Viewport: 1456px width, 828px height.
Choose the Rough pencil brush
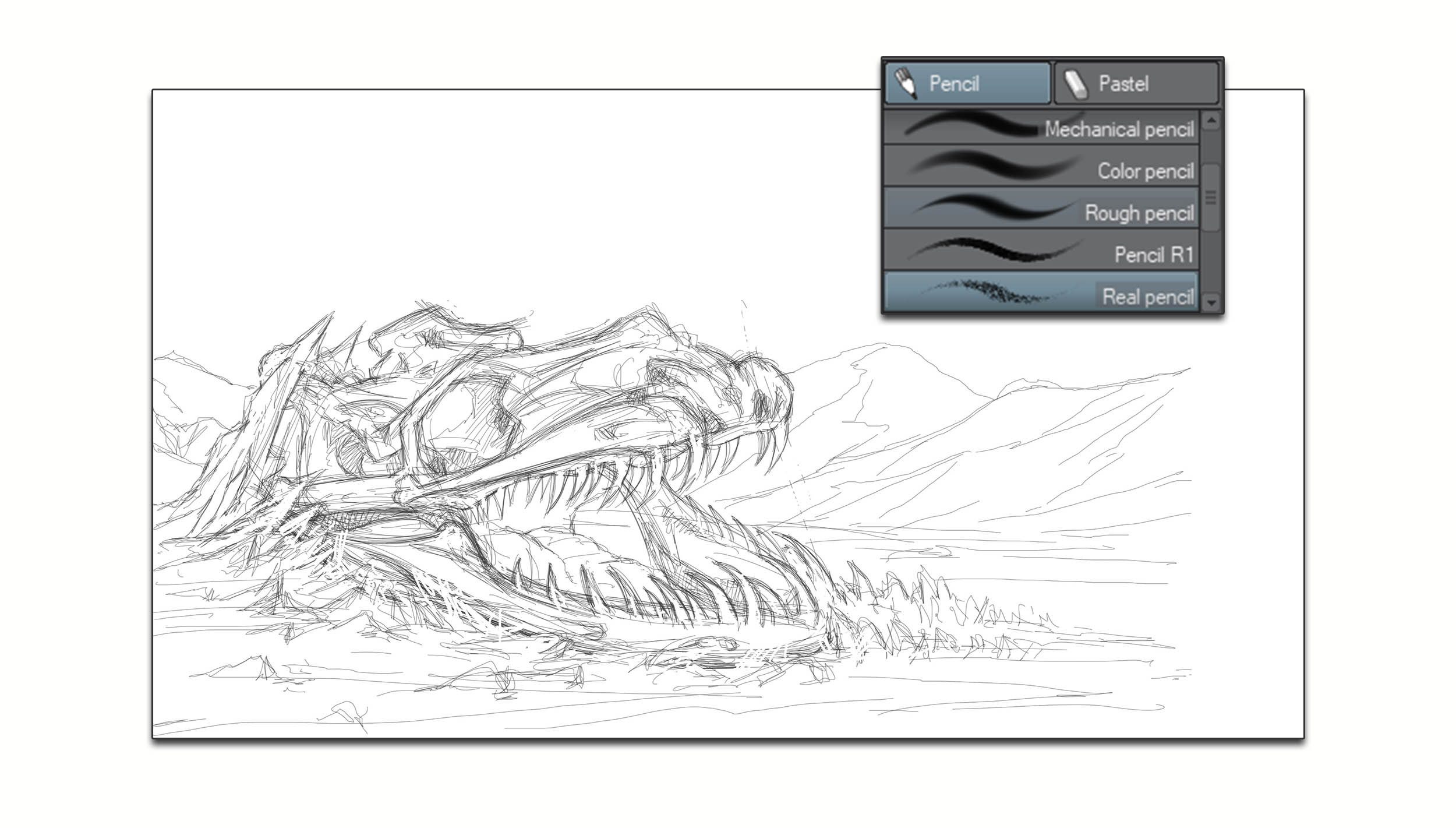click(x=1041, y=208)
